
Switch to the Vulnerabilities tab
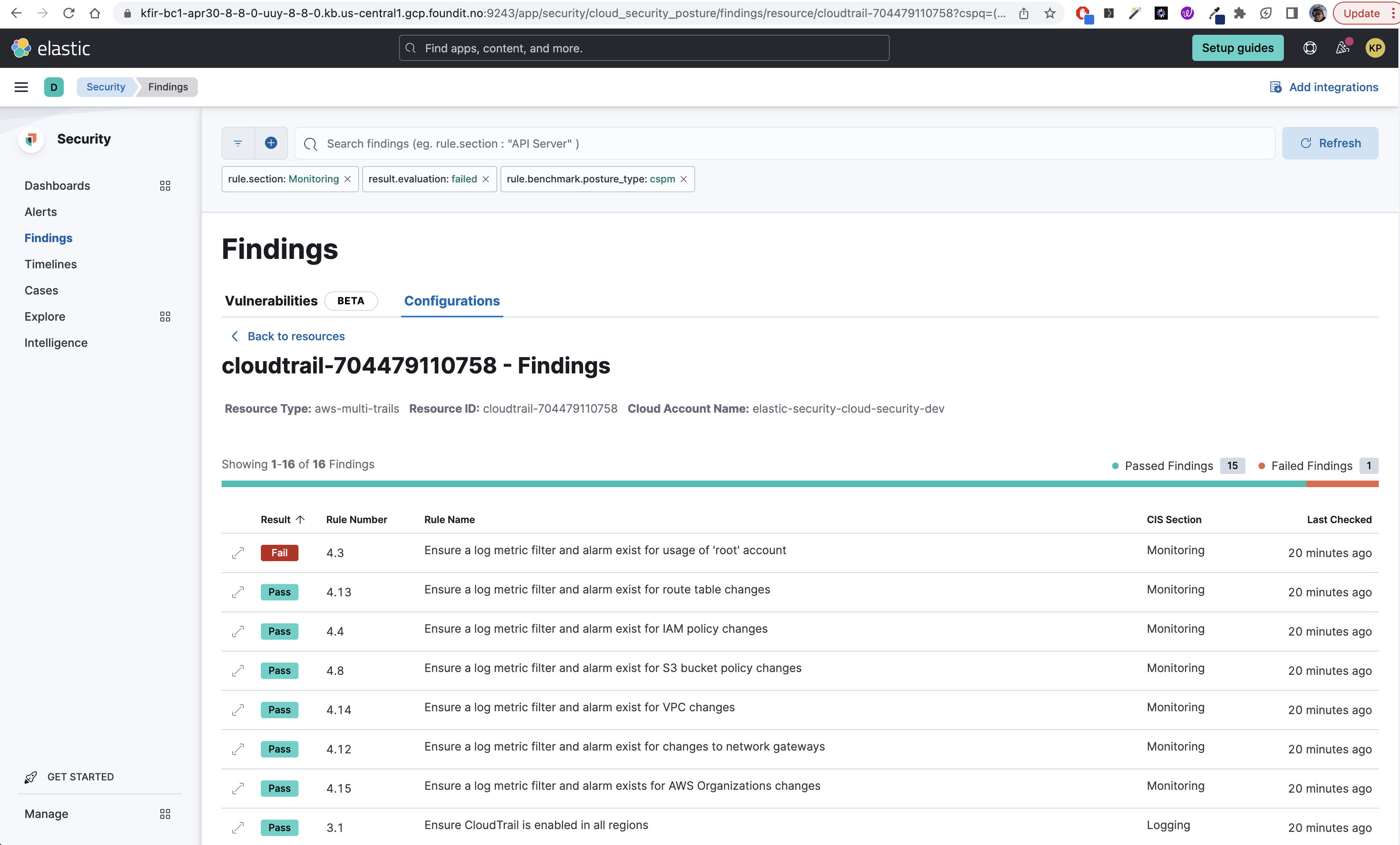271,301
